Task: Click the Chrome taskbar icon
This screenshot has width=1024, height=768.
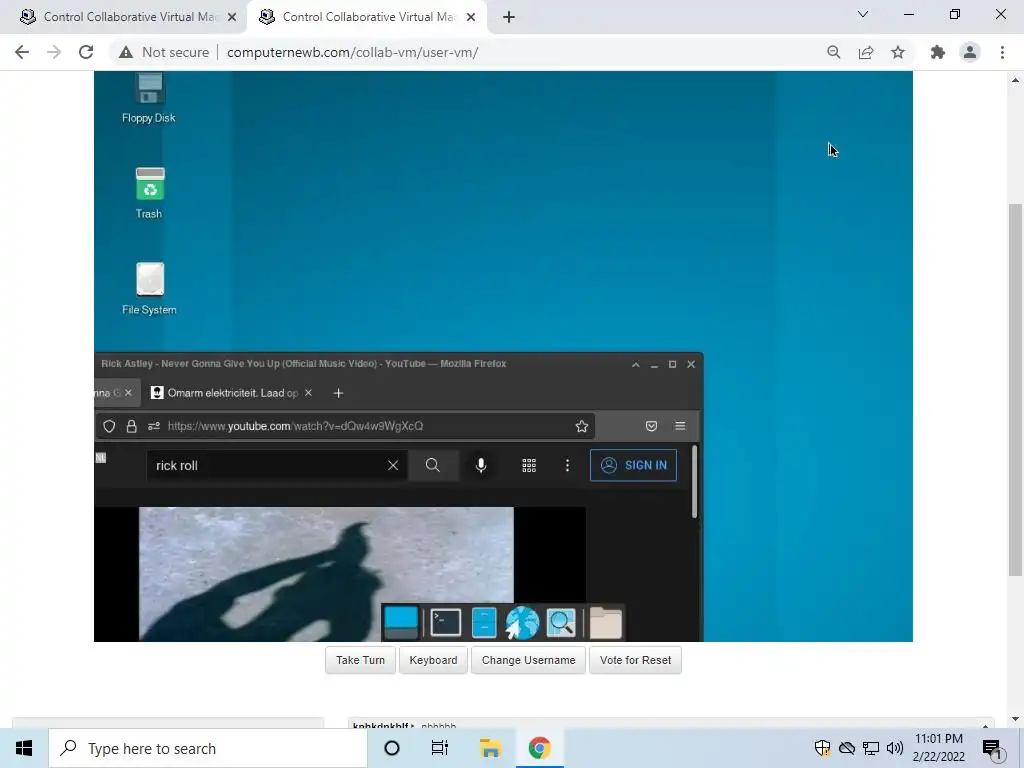Action: 539,748
